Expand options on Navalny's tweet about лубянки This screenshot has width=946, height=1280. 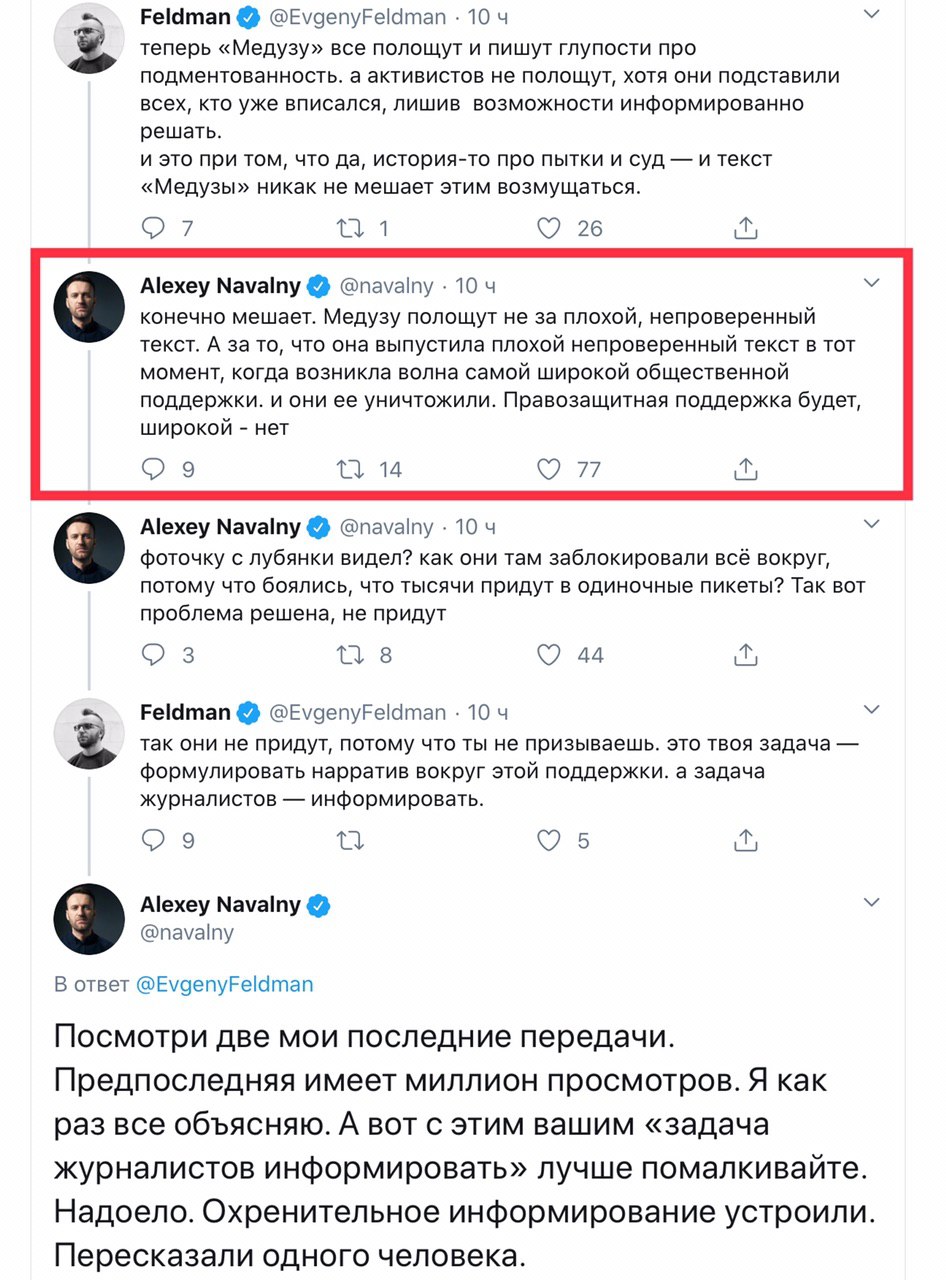tap(872, 523)
